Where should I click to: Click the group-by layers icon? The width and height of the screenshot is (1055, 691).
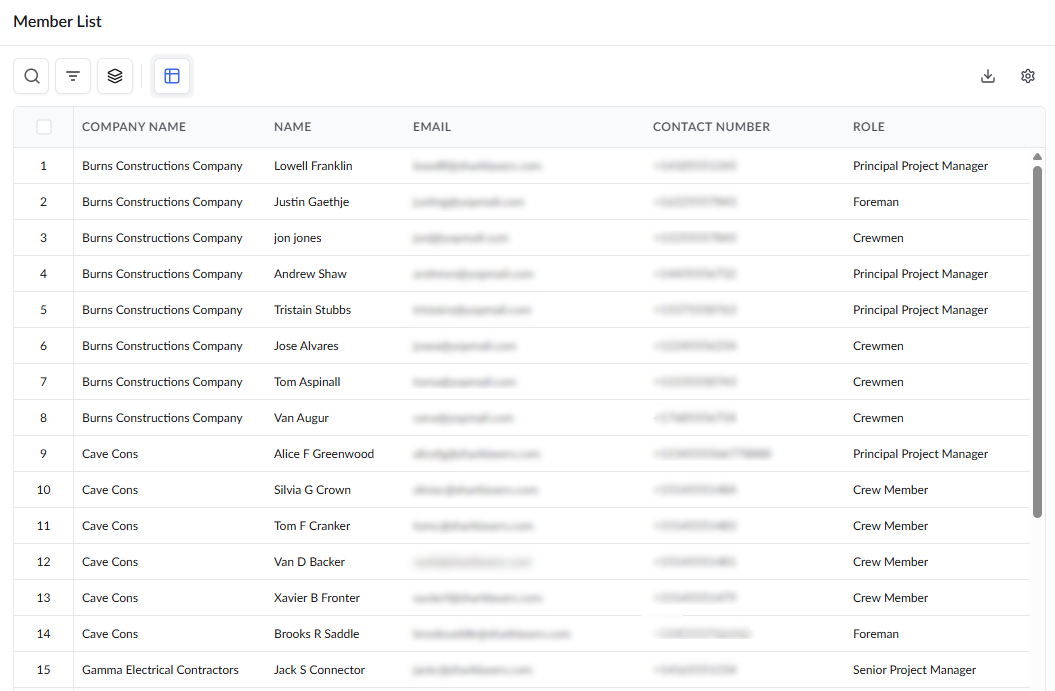click(x=115, y=76)
